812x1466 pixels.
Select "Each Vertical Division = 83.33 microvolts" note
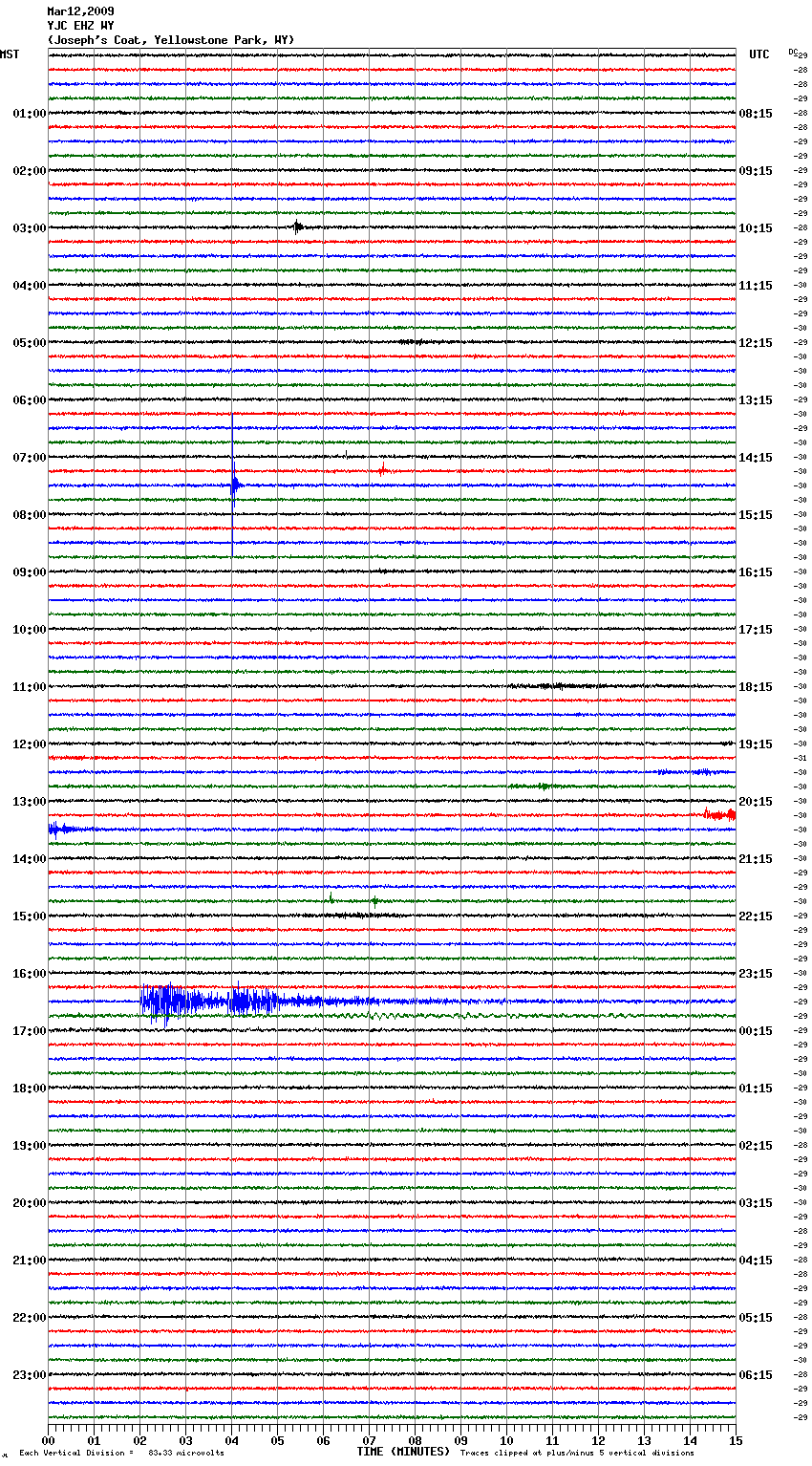(121, 1453)
